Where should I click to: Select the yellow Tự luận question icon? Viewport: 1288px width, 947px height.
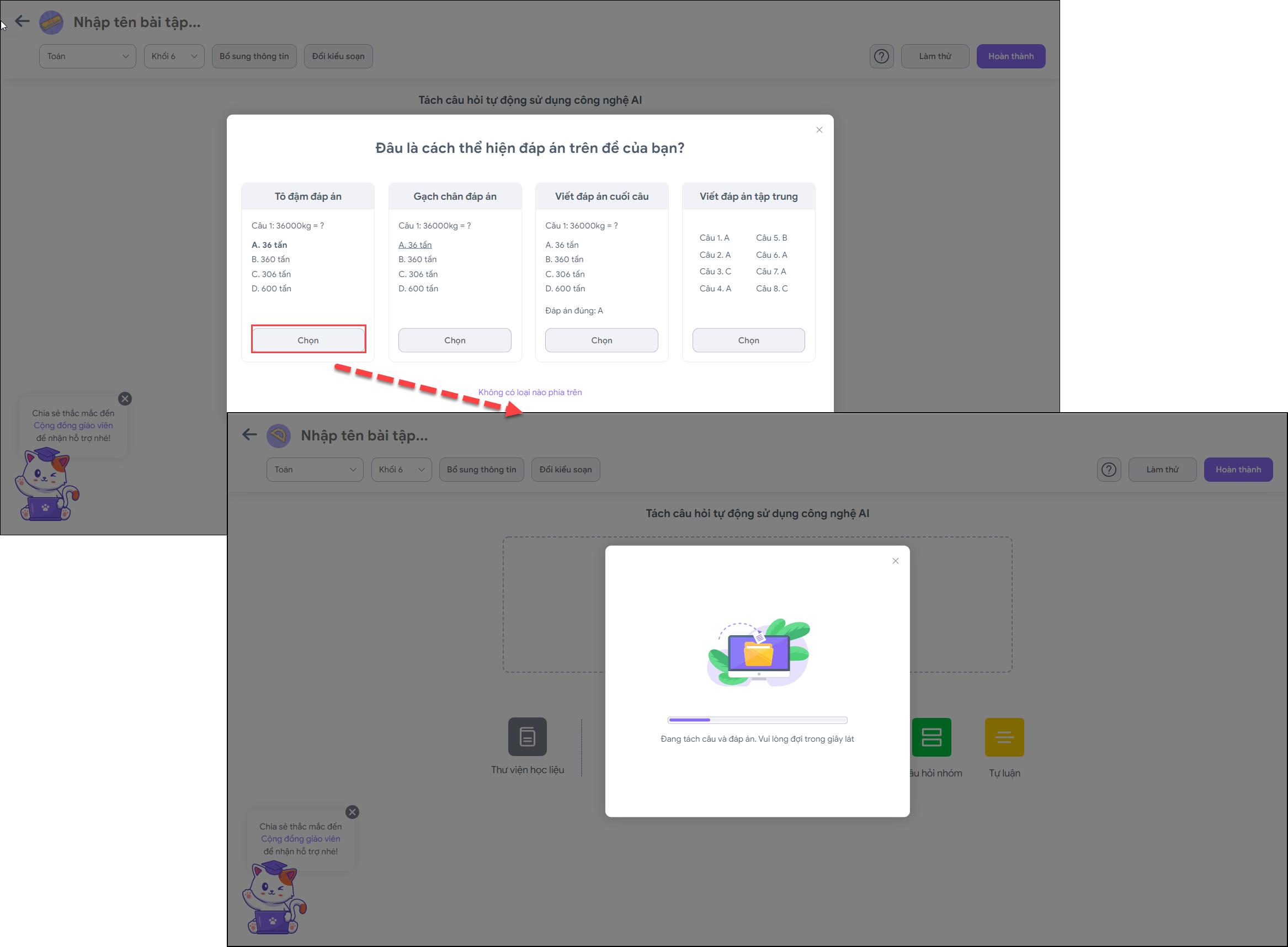pos(1004,737)
